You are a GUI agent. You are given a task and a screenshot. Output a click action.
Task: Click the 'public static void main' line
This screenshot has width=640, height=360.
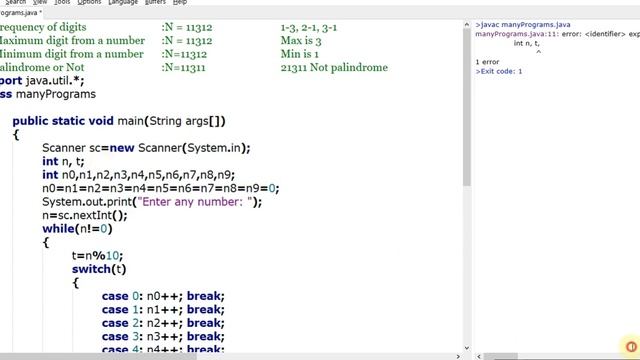[119, 121]
